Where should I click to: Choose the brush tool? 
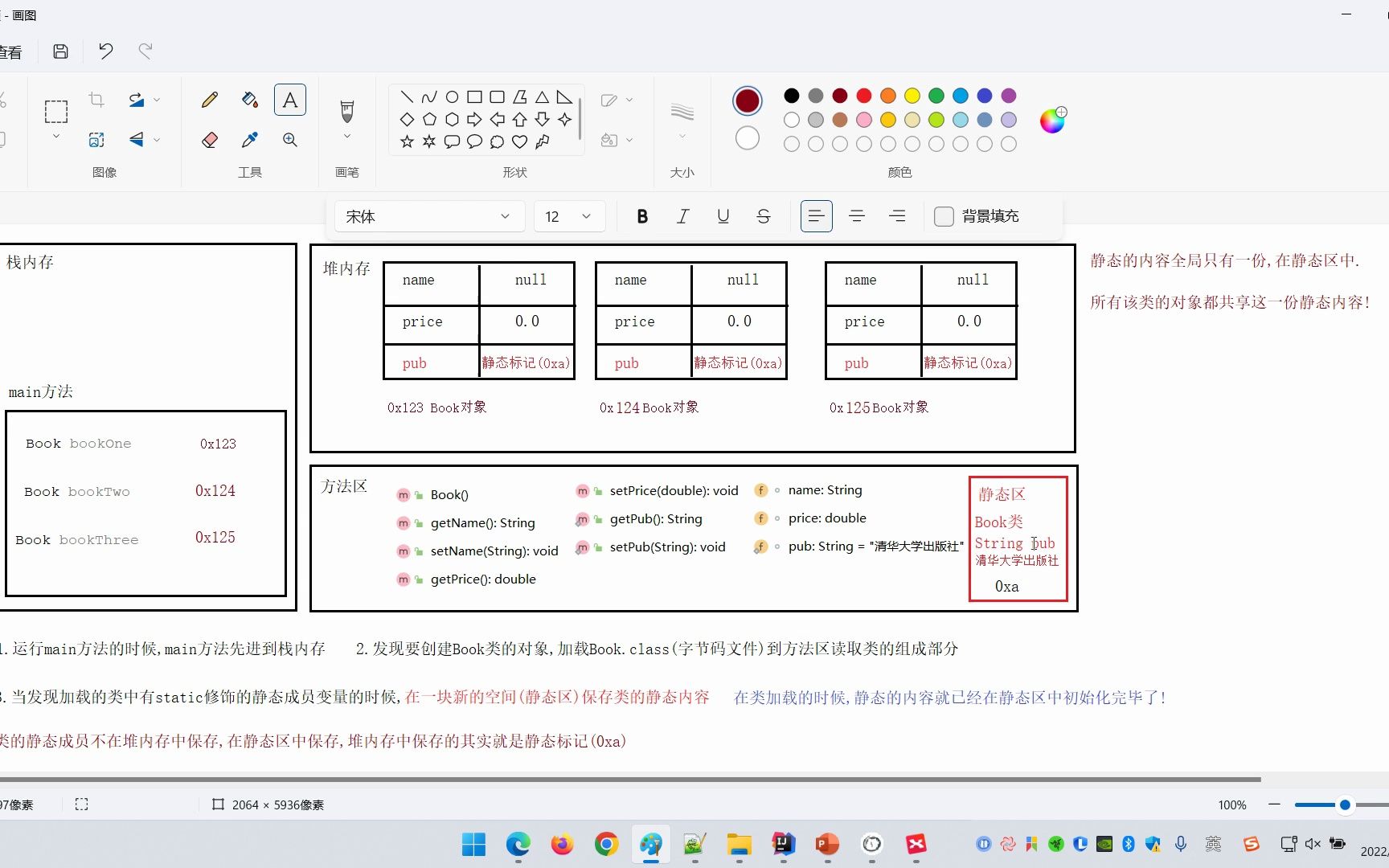[347, 111]
